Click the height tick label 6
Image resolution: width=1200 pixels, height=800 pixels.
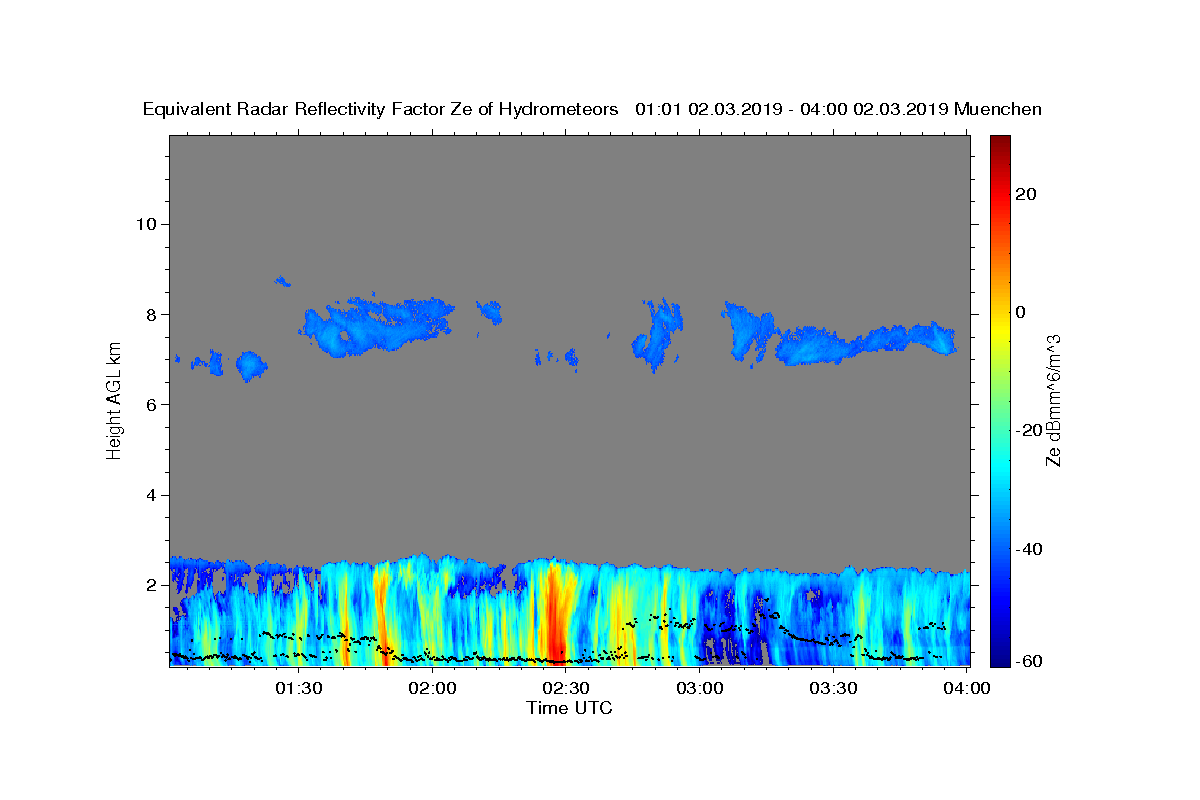[x=150, y=405]
